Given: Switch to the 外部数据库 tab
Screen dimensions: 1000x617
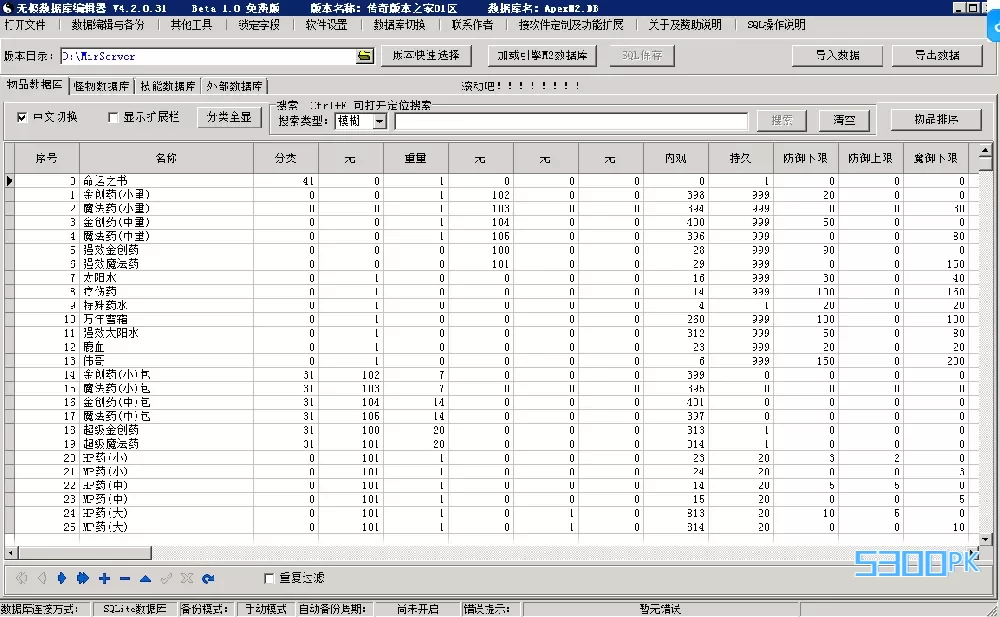Looking at the screenshot, I should pyautogui.click(x=234, y=86).
